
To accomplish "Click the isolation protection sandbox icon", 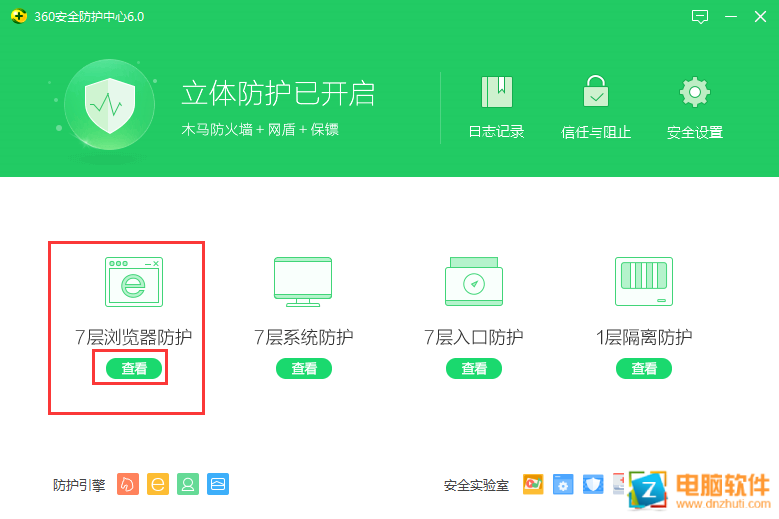I will point(644,282).
